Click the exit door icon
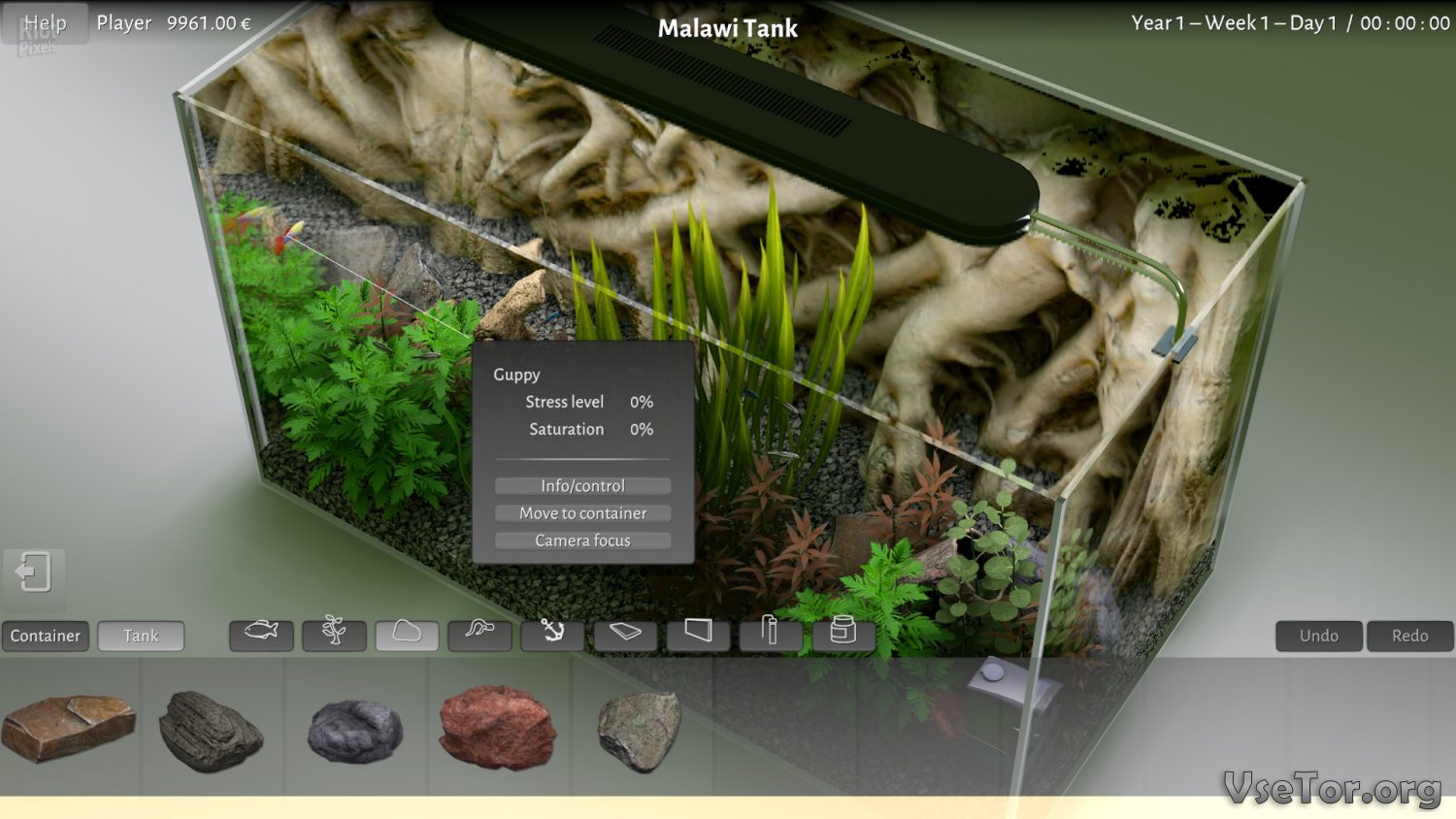 (x=34, y=573)
